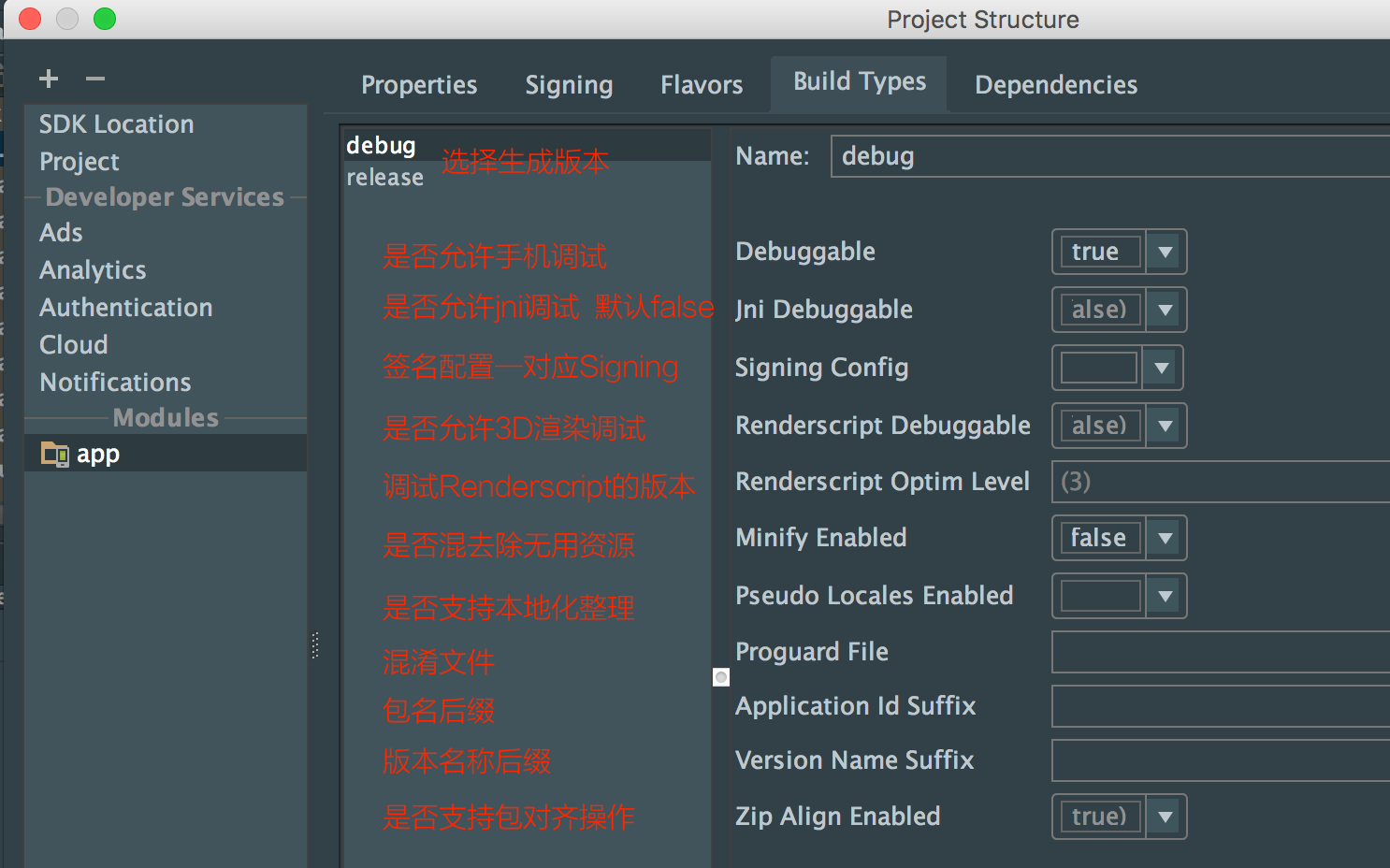
Task: Open the Dependencies tab
Action: pos(1056,85)
